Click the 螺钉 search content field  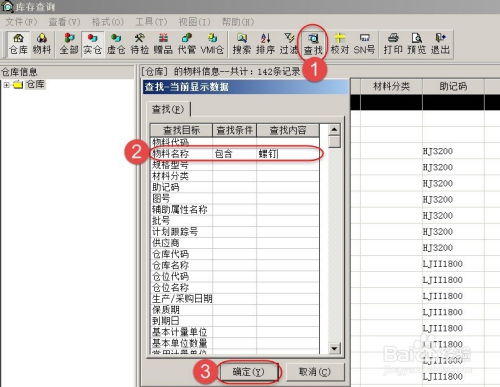(x=288, y=154)
